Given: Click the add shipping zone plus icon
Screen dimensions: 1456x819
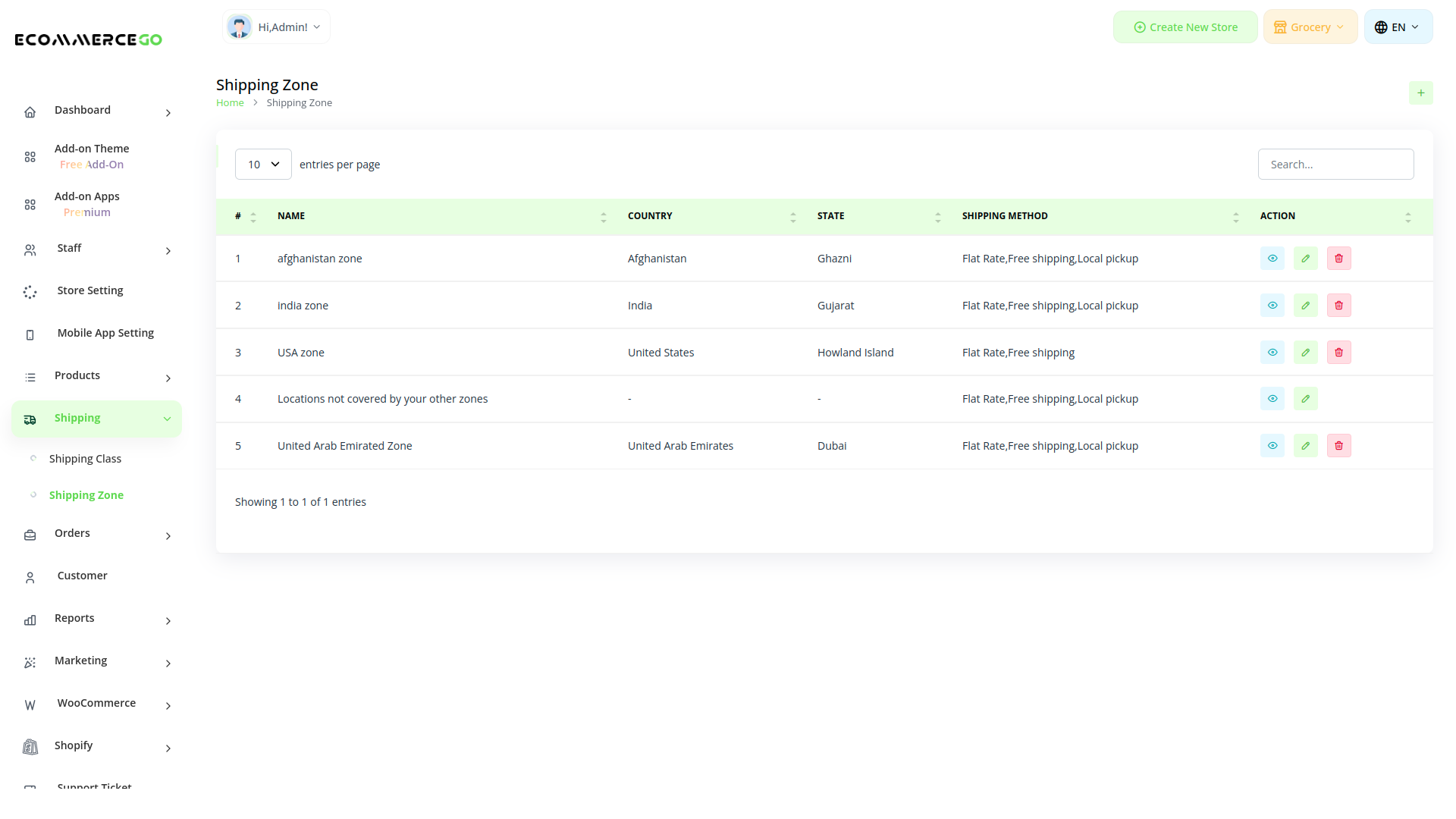Looking at the screenshot, I should click(1420, 93).
